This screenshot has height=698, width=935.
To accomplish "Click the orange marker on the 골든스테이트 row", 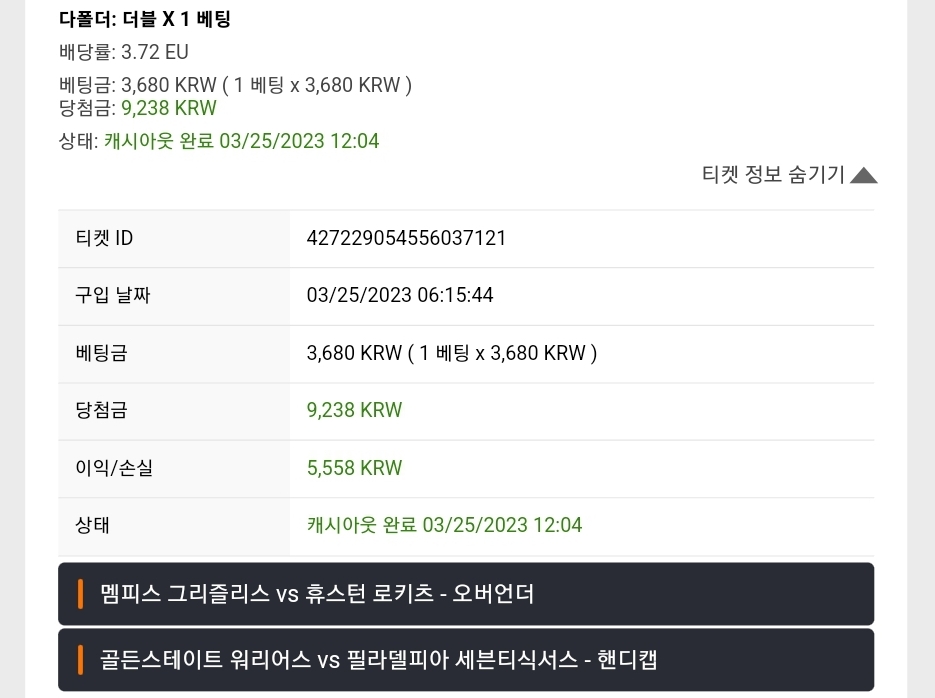I will point(81,660).
